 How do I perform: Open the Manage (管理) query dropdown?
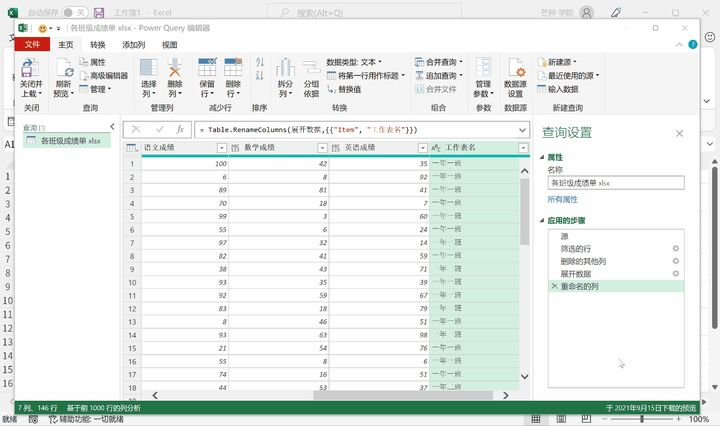(x=95, y=89)
